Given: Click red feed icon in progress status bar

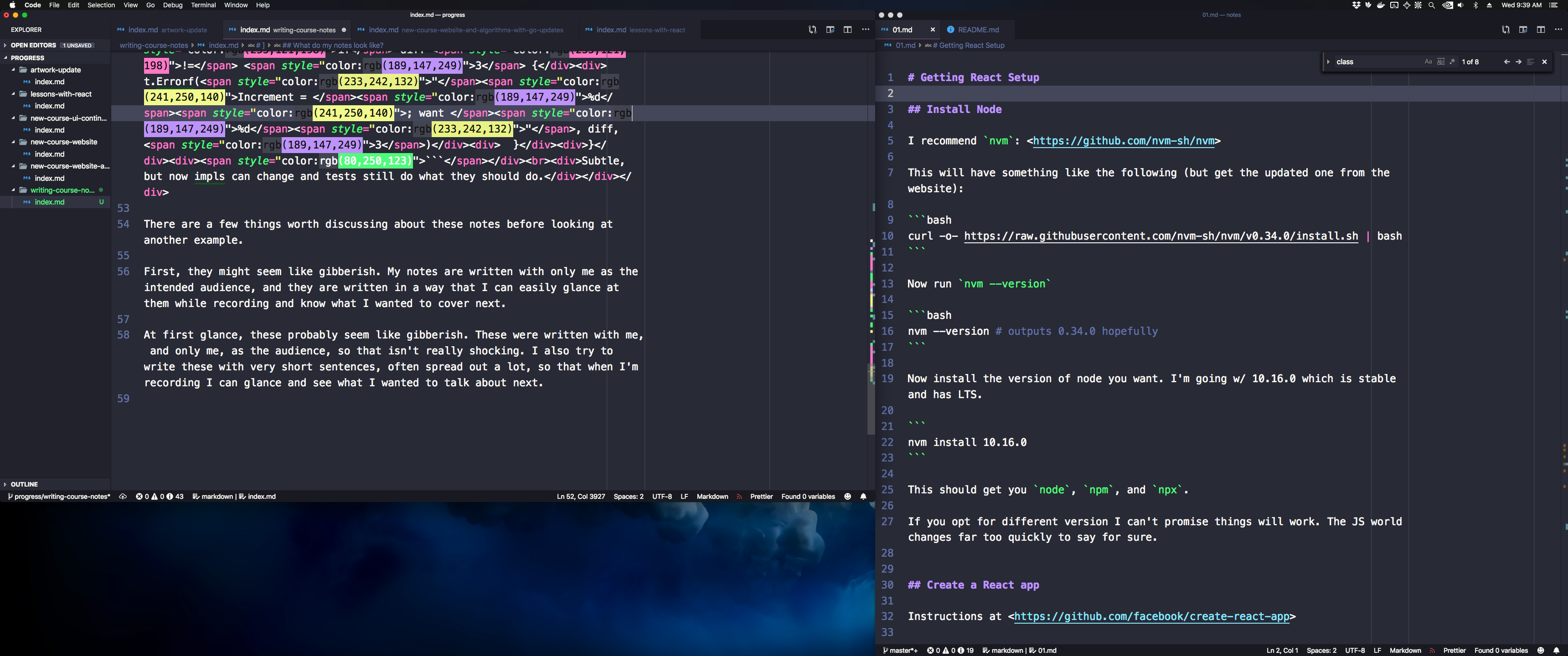Looking at the screenshot, I should tap(740, 497).
